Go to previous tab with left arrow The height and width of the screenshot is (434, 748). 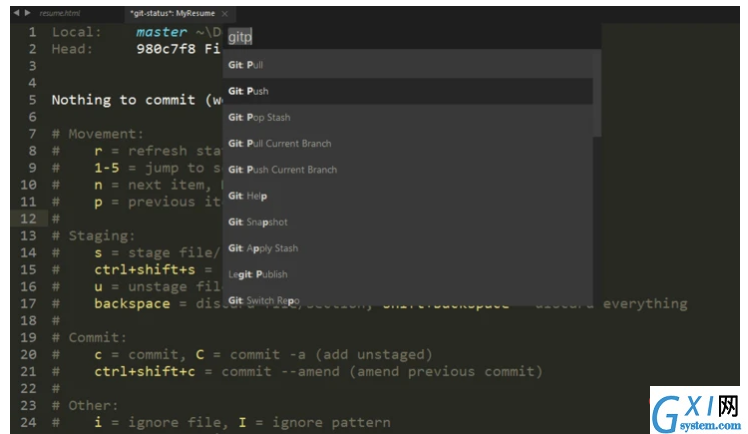point(17,13)
